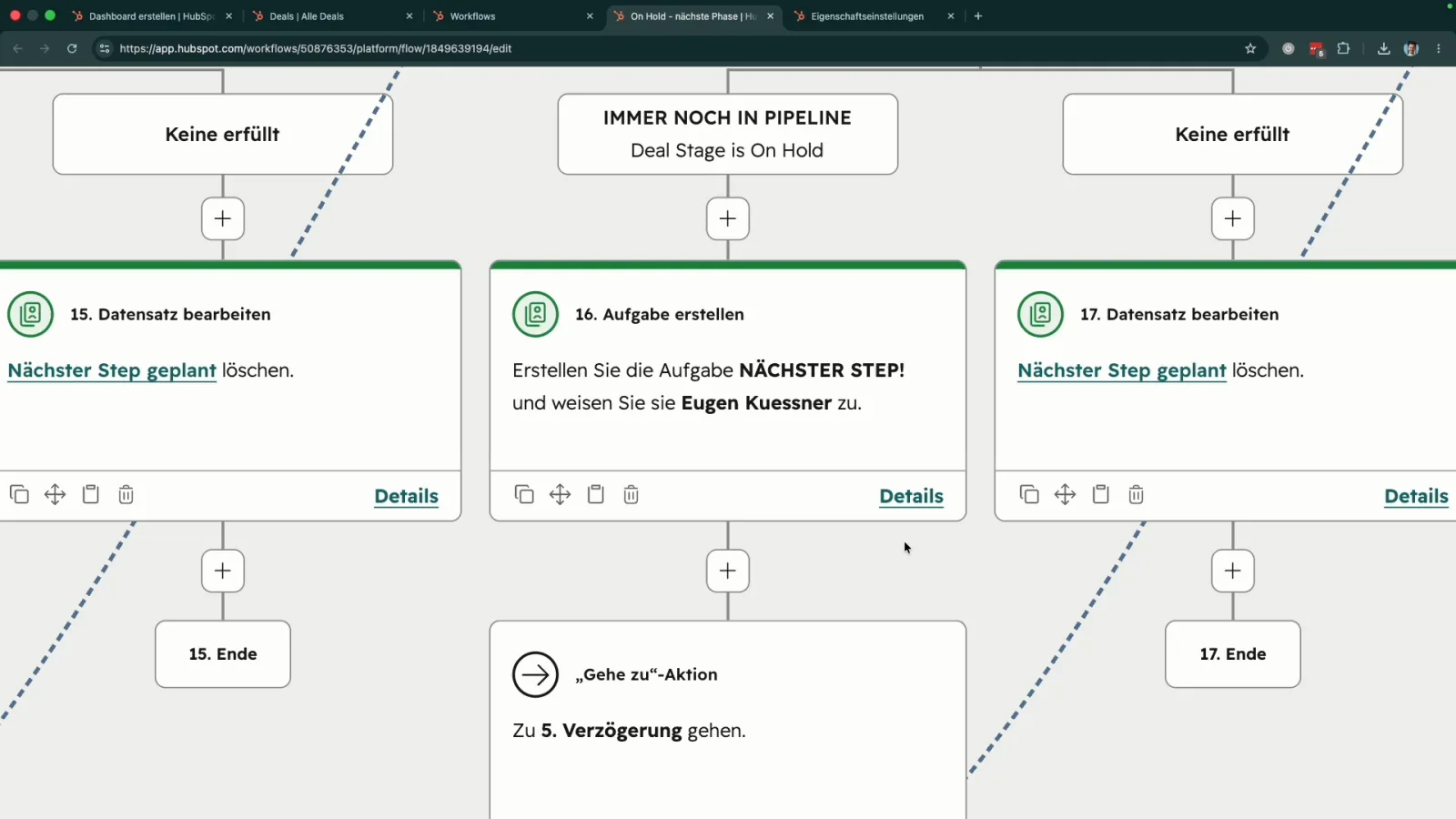
Task: Click the record icon of action 16
Action: point(535,314)
